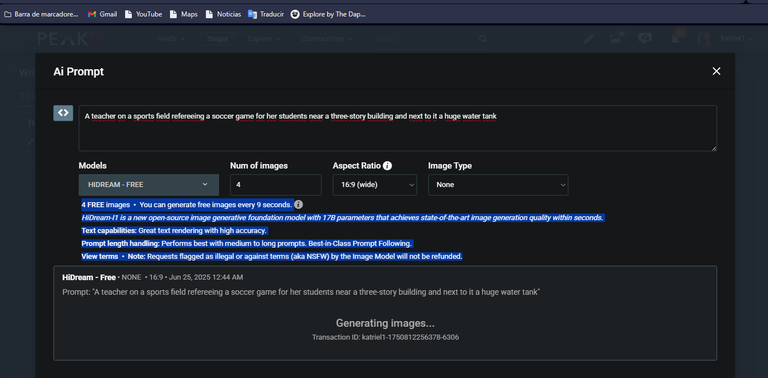
Task: Click the Num of images field
Action: point(276,185)
